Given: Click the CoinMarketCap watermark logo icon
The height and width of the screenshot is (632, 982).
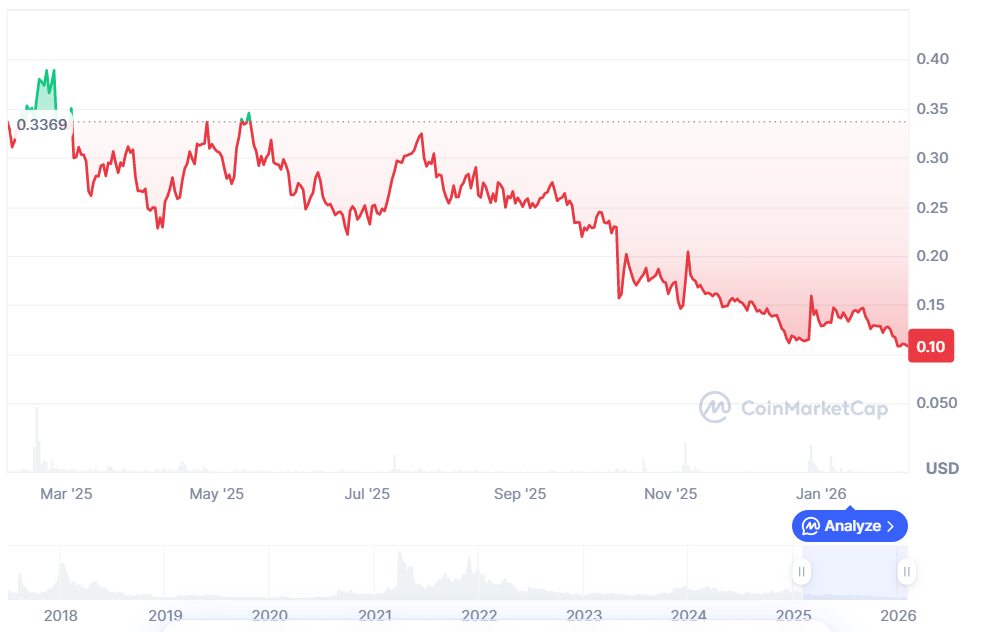Looking at the screenshot, I should click(714, 407).
